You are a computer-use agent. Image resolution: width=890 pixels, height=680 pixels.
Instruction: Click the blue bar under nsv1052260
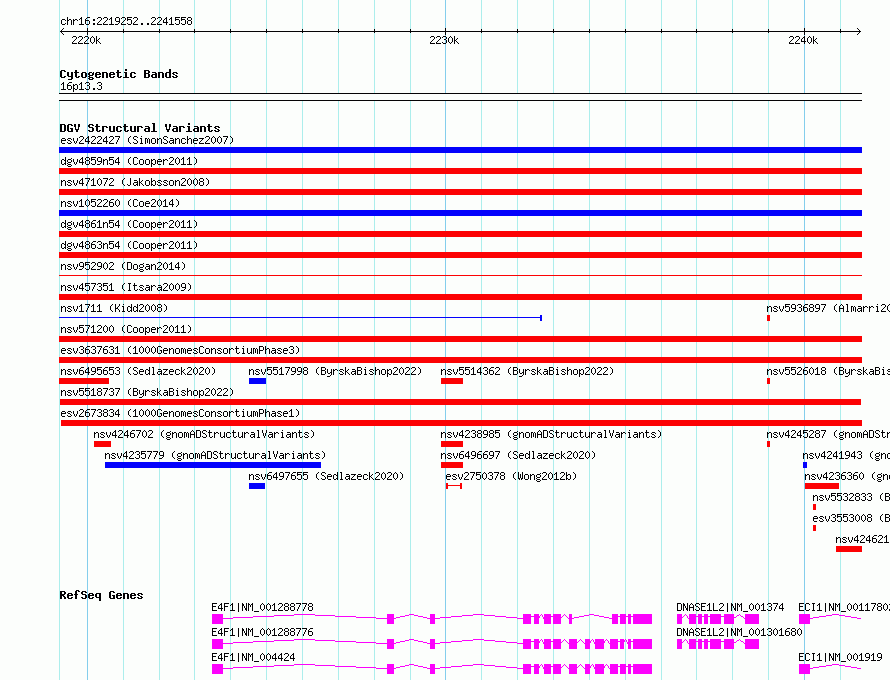(460, 213)
